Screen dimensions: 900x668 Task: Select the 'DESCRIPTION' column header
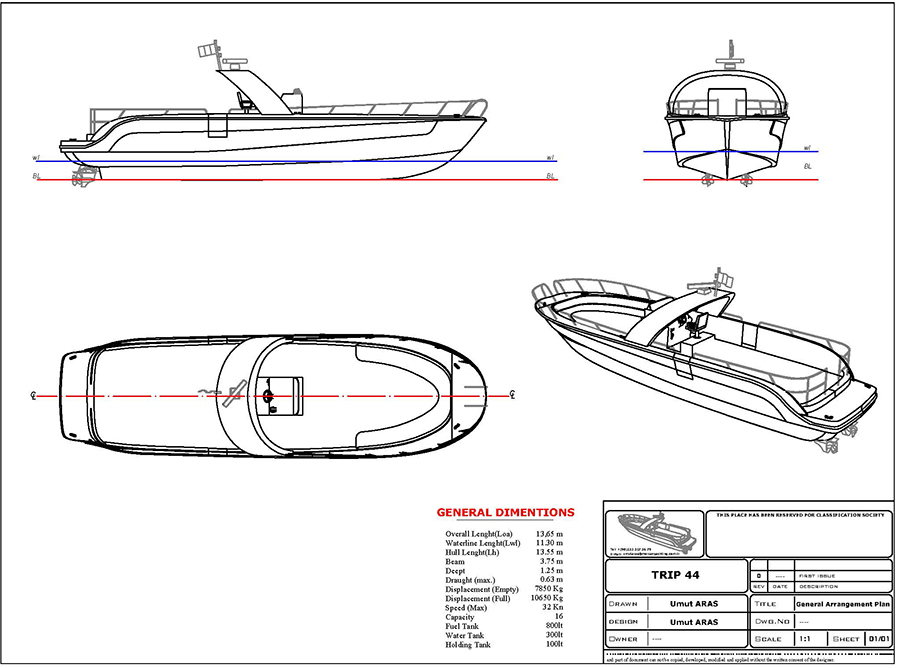coord(818,587)
